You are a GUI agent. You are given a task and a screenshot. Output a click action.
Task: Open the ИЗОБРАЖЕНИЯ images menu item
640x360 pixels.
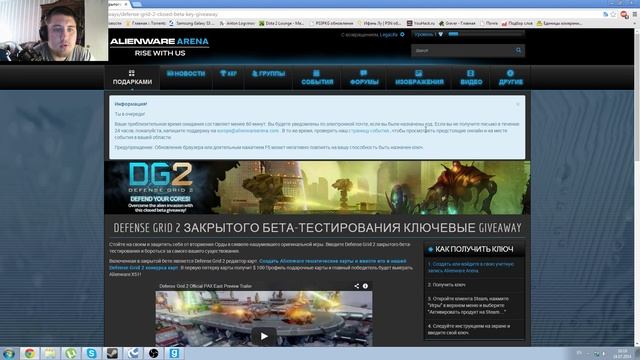point(419,78)
